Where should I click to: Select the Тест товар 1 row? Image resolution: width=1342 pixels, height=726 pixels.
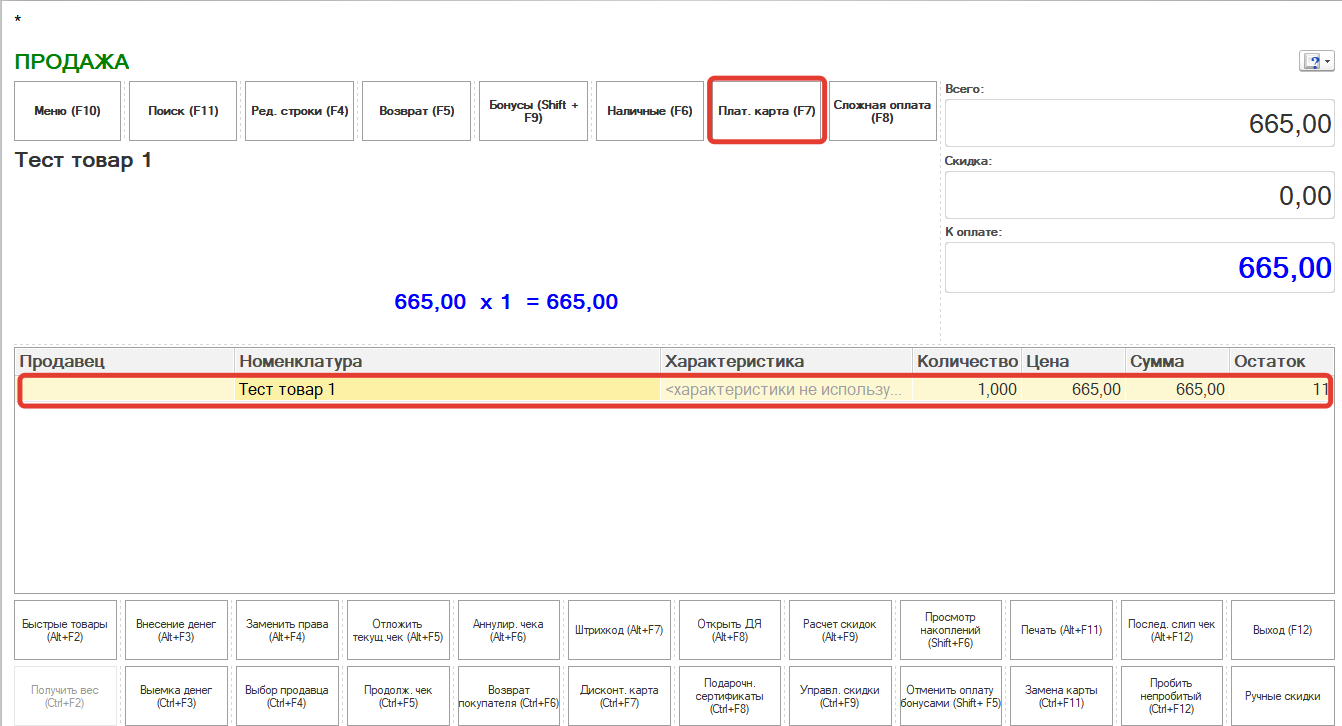(x=446, y=390)
